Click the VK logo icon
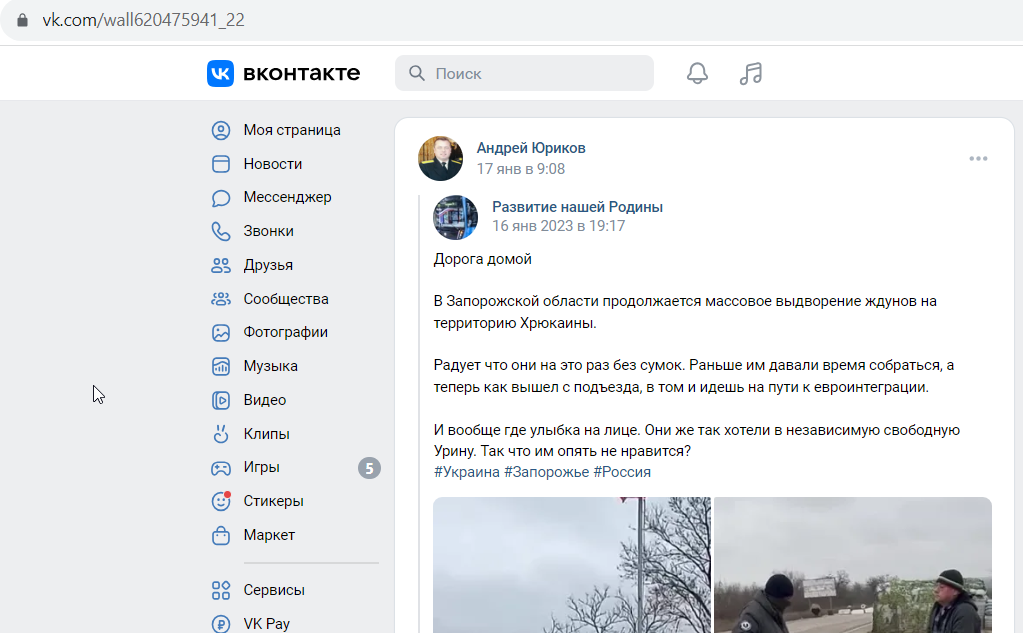This screenshot has height=633, width=1023. click(220, 73)
